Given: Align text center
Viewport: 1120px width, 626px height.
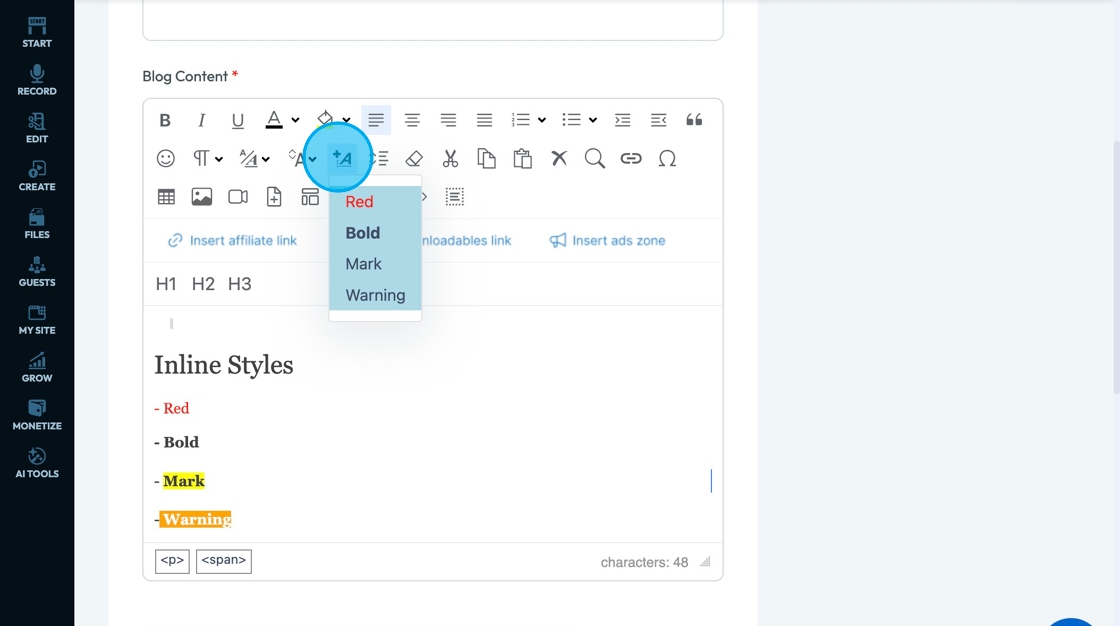Looking at the screenshot, I should tap(412, 120).
